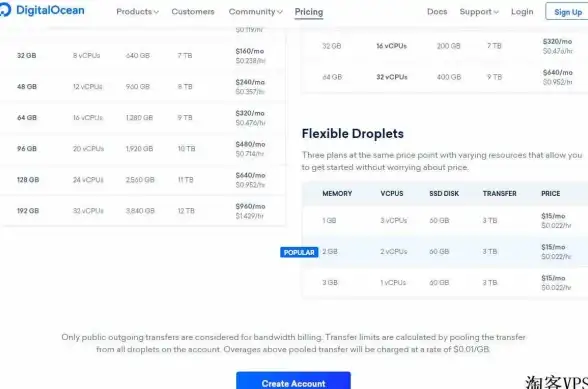
Task: Select the 3 GB flexible droplet row
Action: (x=445, y=283)
